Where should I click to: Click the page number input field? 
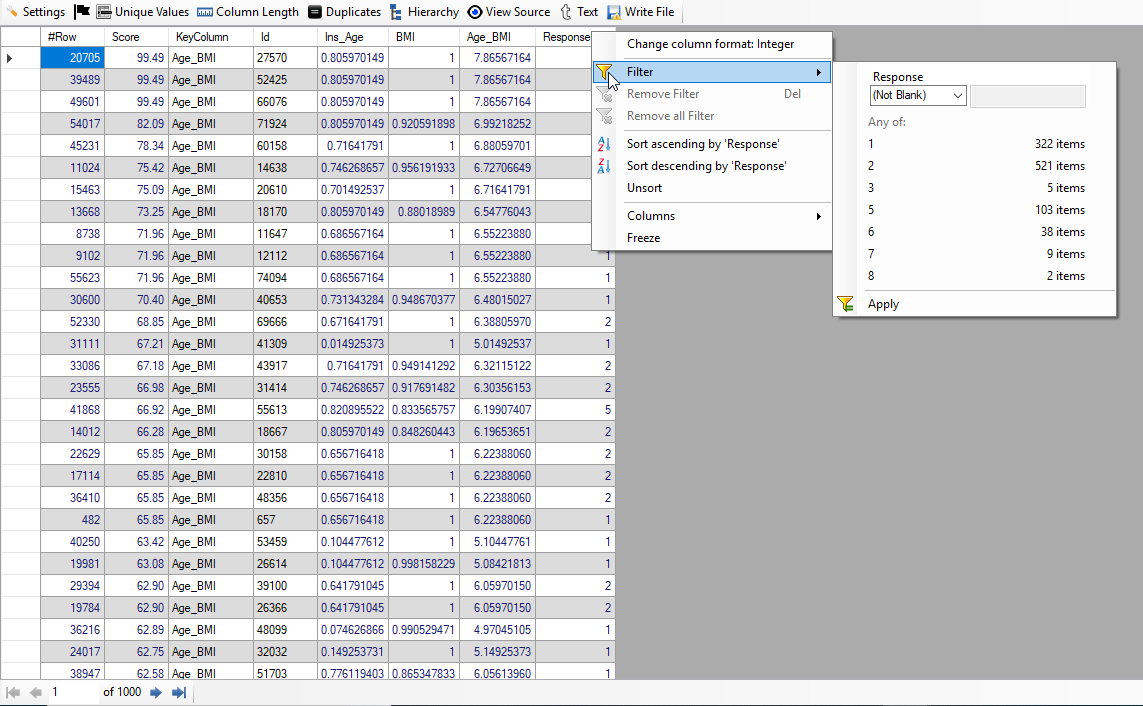pyautogui.click(x=72, y=692)
